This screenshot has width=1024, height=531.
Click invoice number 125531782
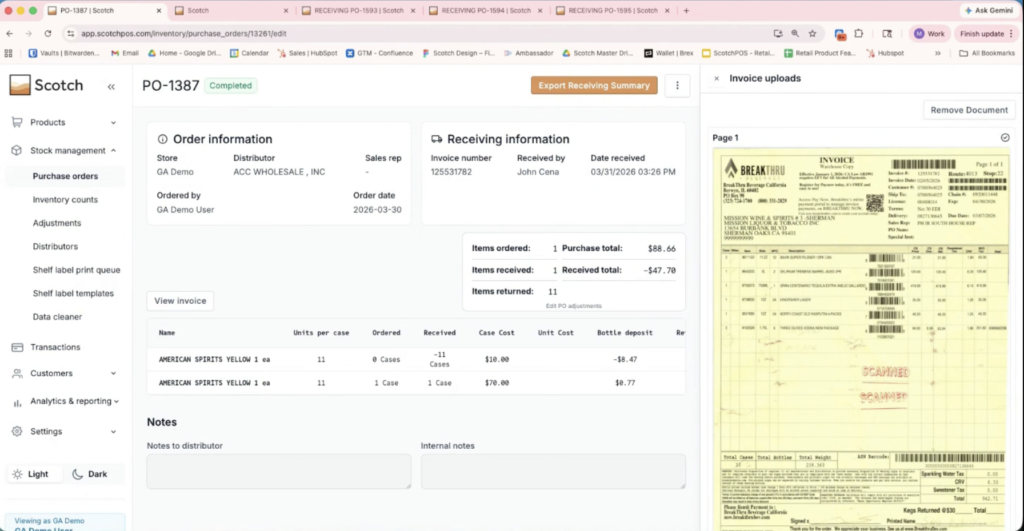click(x=451, y=172)
